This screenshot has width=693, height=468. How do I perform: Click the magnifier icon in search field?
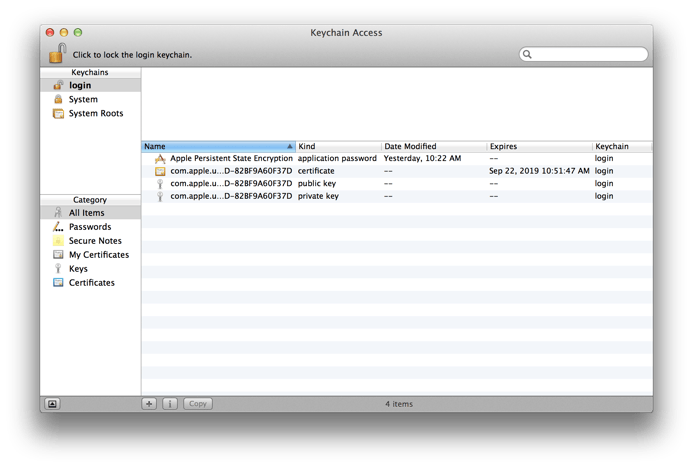click(527, 54)
